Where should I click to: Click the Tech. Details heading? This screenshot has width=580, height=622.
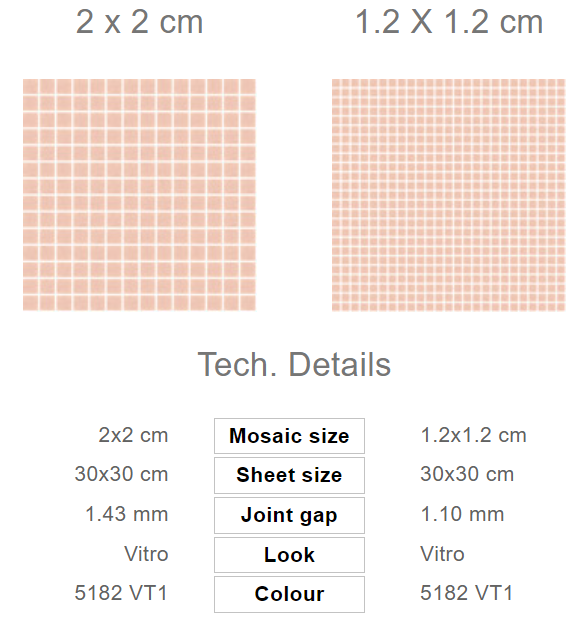pos(294,364)
